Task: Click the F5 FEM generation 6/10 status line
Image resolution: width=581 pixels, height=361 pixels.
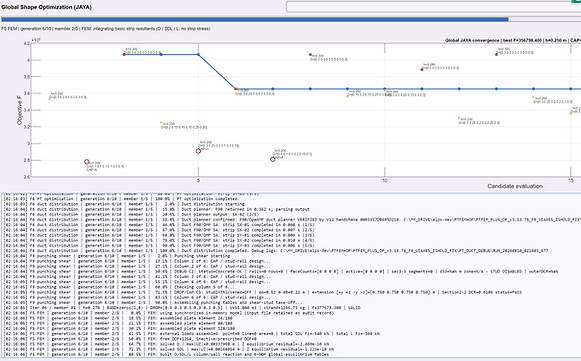Action: point(106,29)
